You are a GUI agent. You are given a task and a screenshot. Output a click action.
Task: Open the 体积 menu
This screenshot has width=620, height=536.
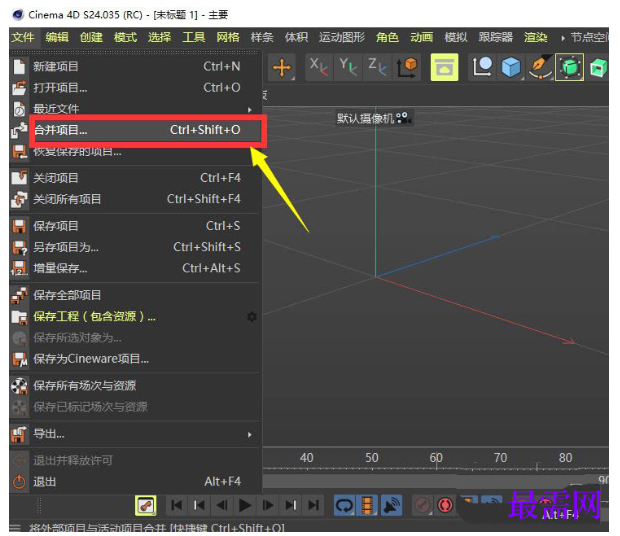[296, 38]
